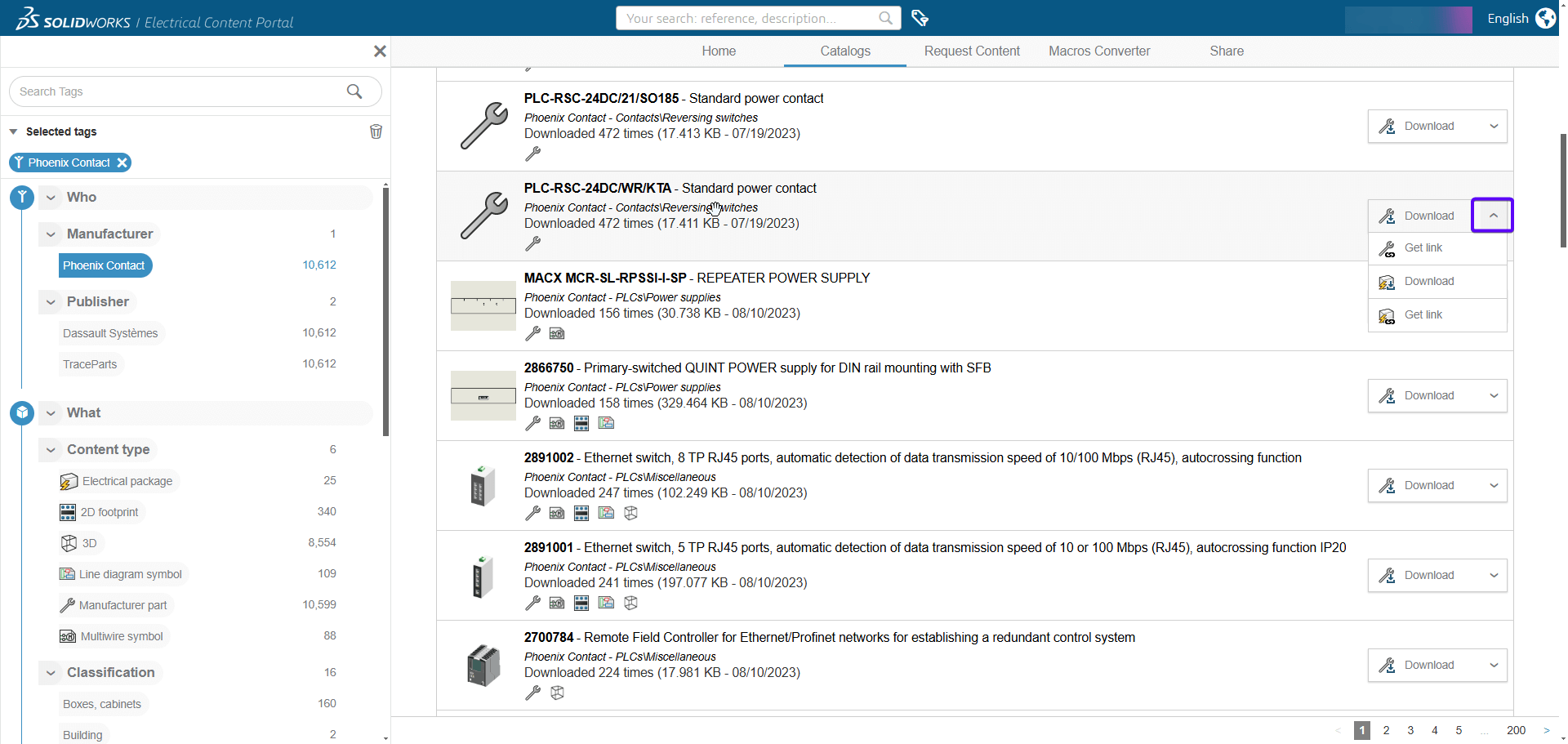Choose first Get link menu entry
This screenshot has width=1568, height=744.
[1437, 248]
